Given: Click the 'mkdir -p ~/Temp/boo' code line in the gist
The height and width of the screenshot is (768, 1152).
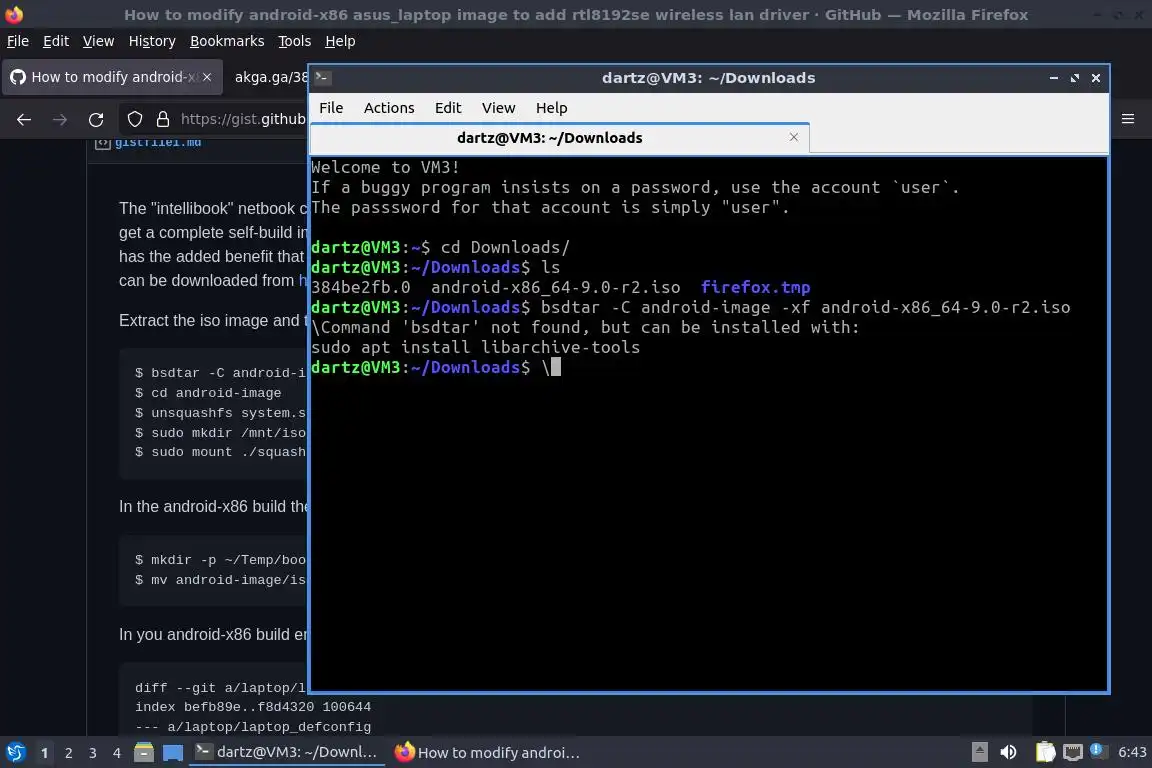Looking at the screenshot, I should tap(220, 560).
